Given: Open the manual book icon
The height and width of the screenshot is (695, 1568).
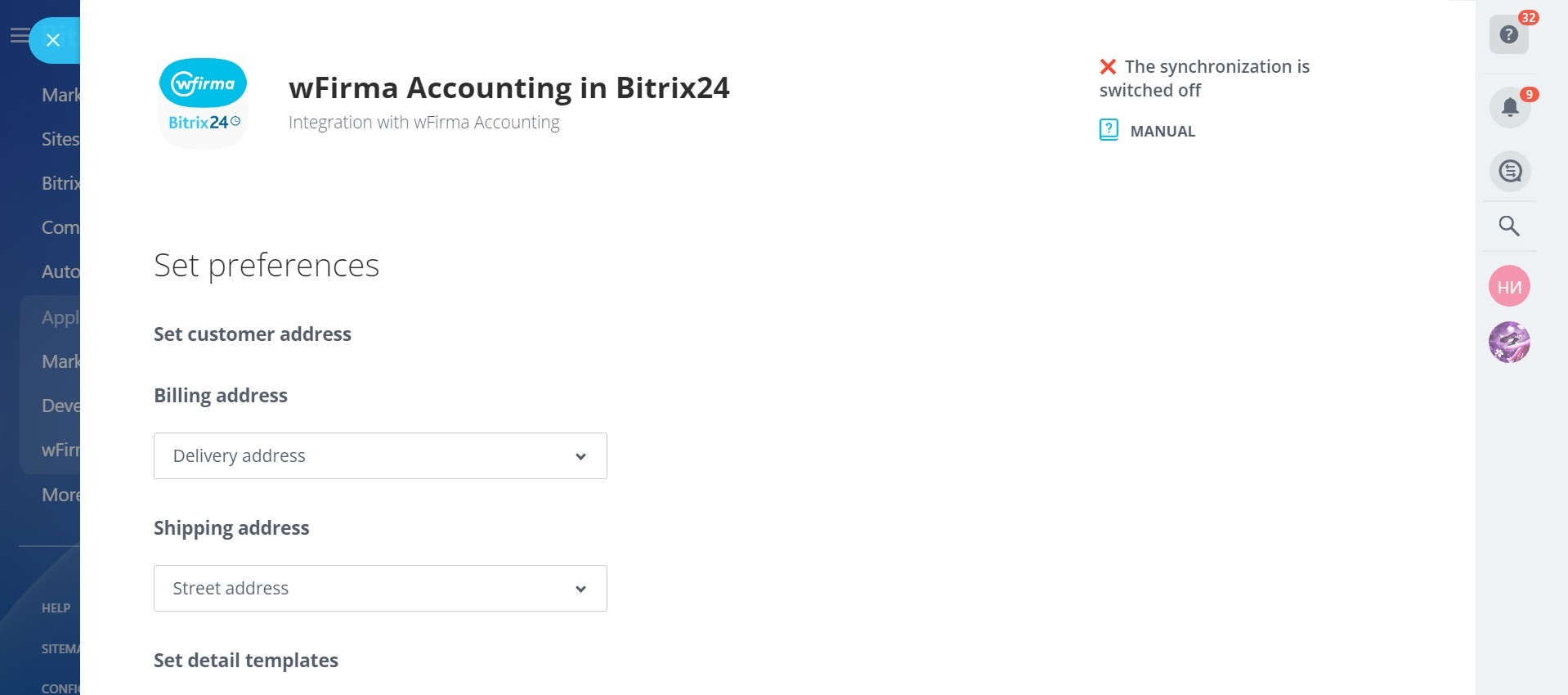Looking at the screenshot, I should (1109, 130).
